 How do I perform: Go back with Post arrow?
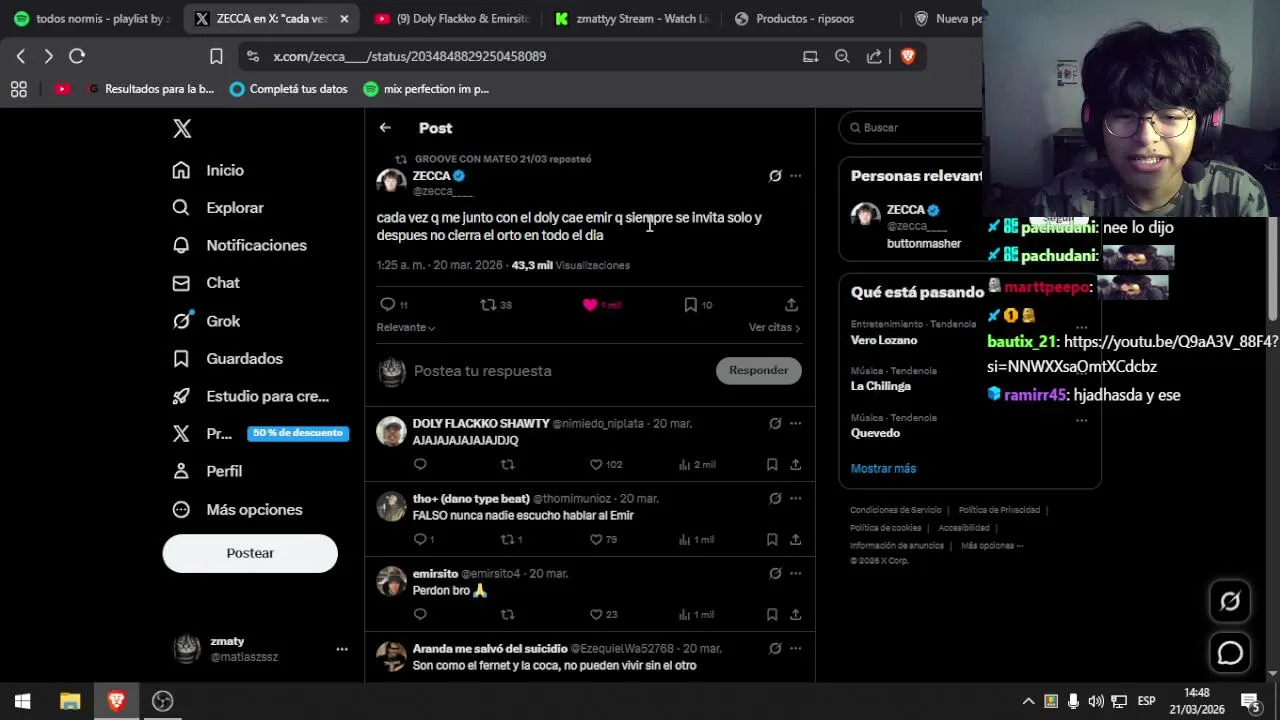[x=385, y=128]
